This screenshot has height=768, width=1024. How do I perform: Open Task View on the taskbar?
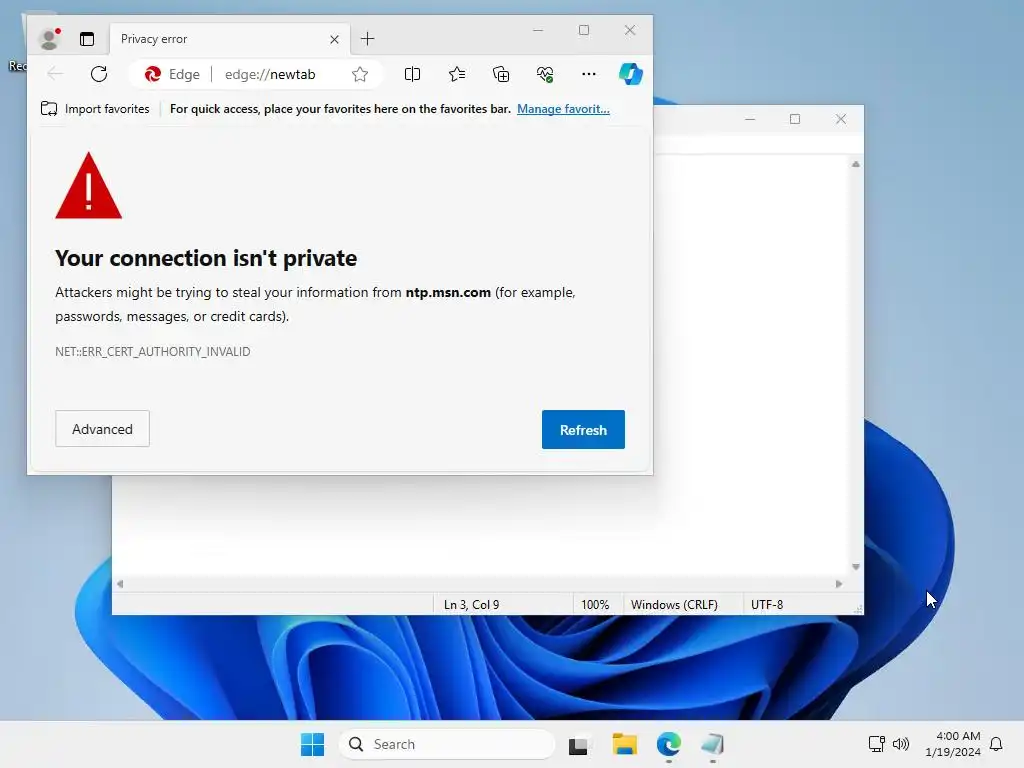pos(578,744)
